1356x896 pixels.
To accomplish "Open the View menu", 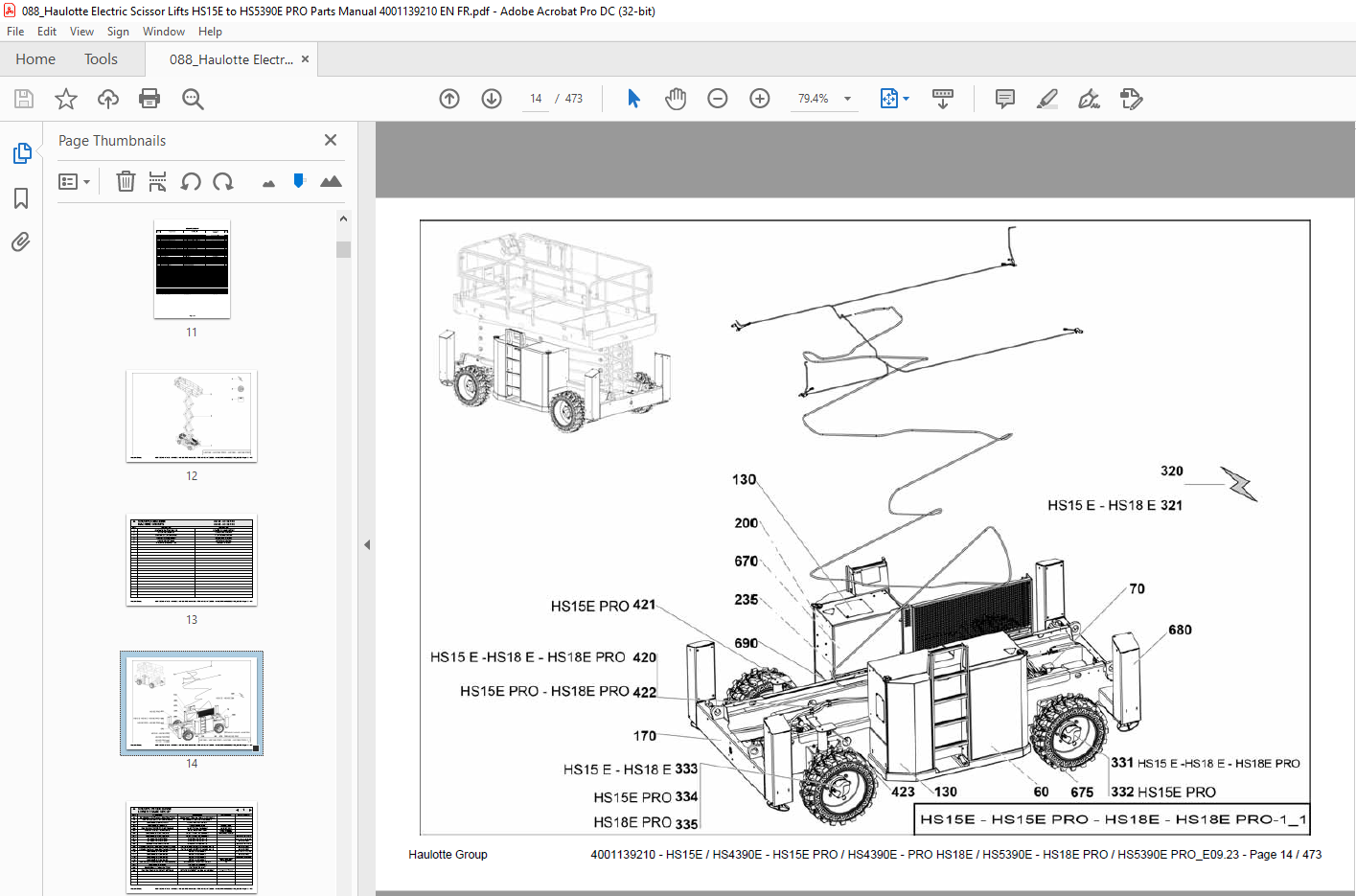I will click(x=81, y=32).
